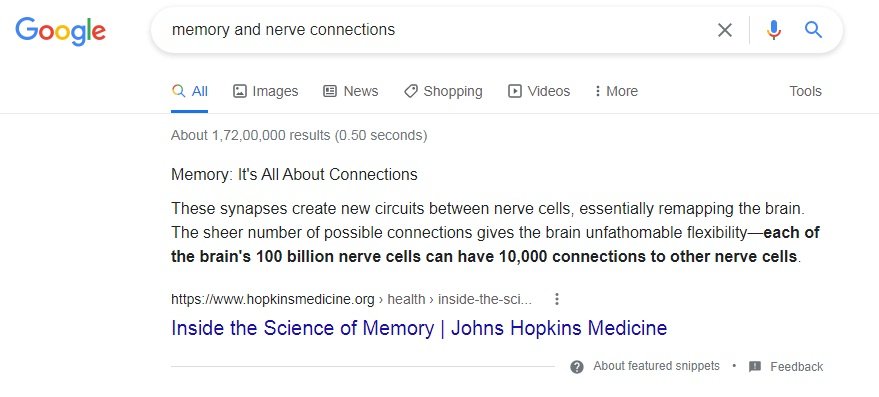Screen dimensions: 879x397
Task: Switch to Videos results tab
Action: 539,91
